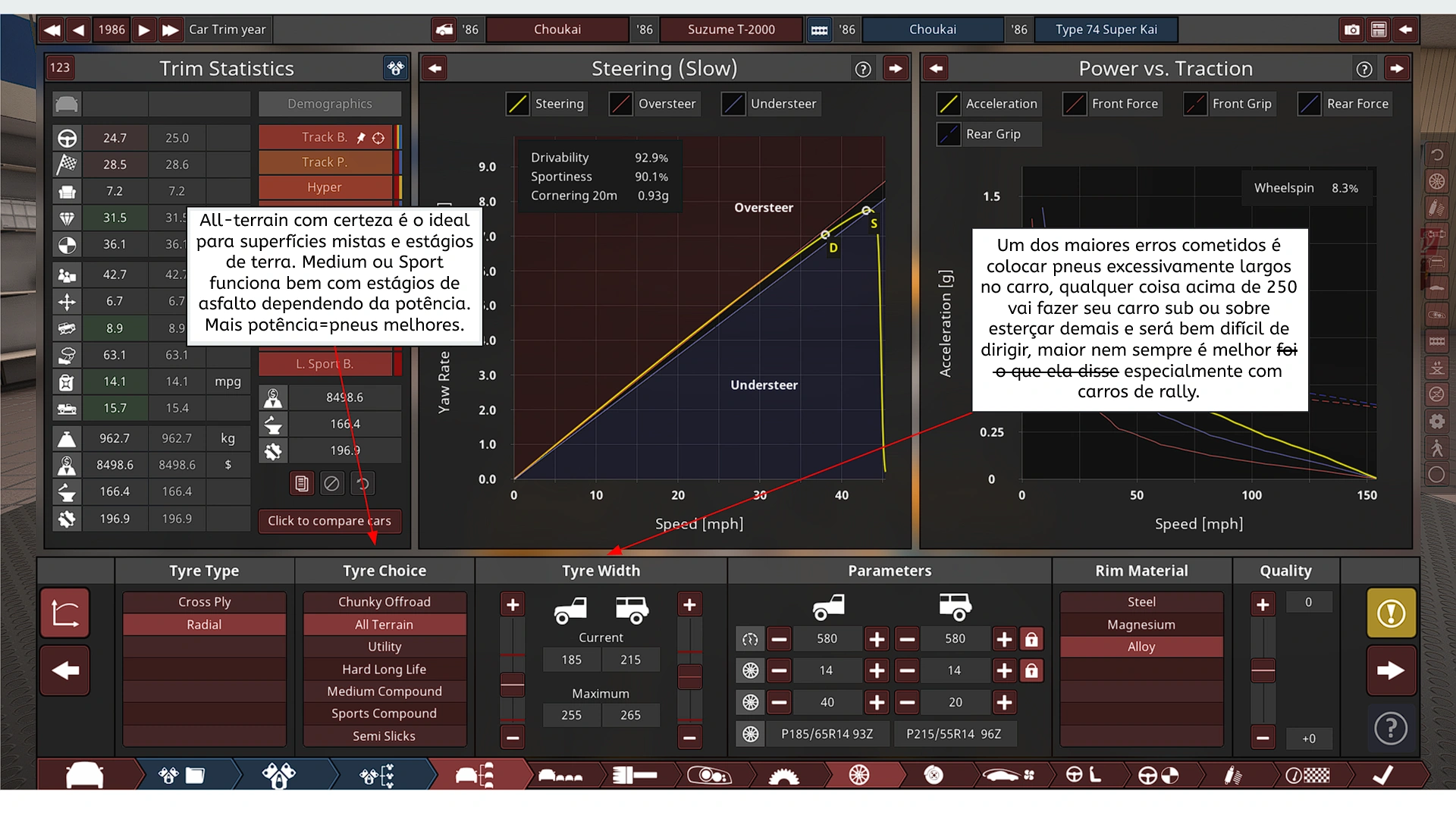This screenshot has width=1456, height=819.
Task: Click the rear diameter lock icon
Action: (1031, 639)
